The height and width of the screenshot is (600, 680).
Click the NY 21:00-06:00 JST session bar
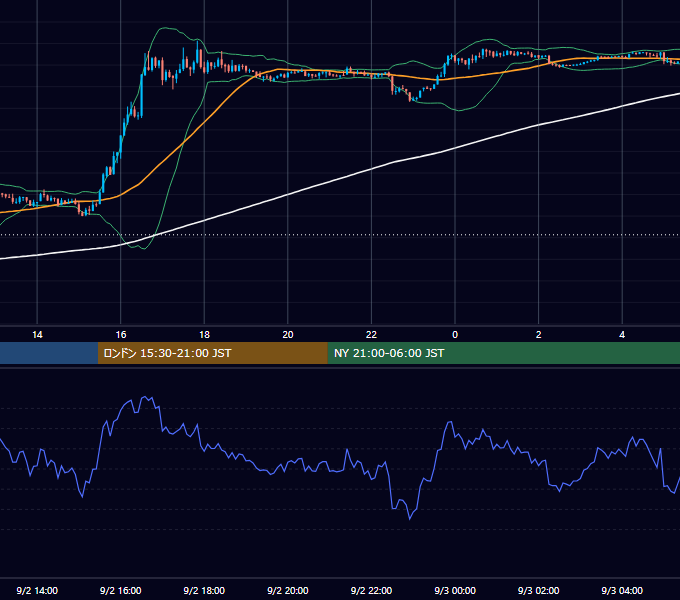pyautogui.click(x=503, y=353)
